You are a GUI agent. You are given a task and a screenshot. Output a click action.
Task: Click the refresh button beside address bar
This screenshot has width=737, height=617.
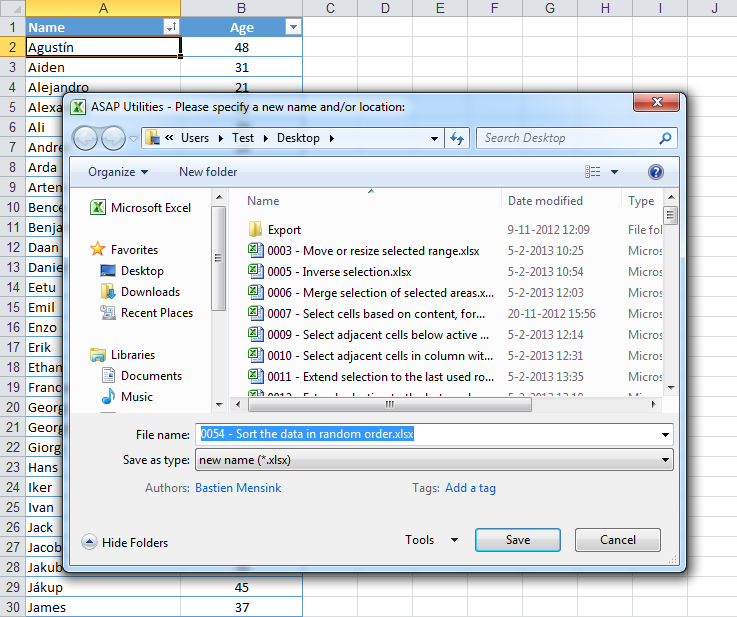[x=457, y=138]
